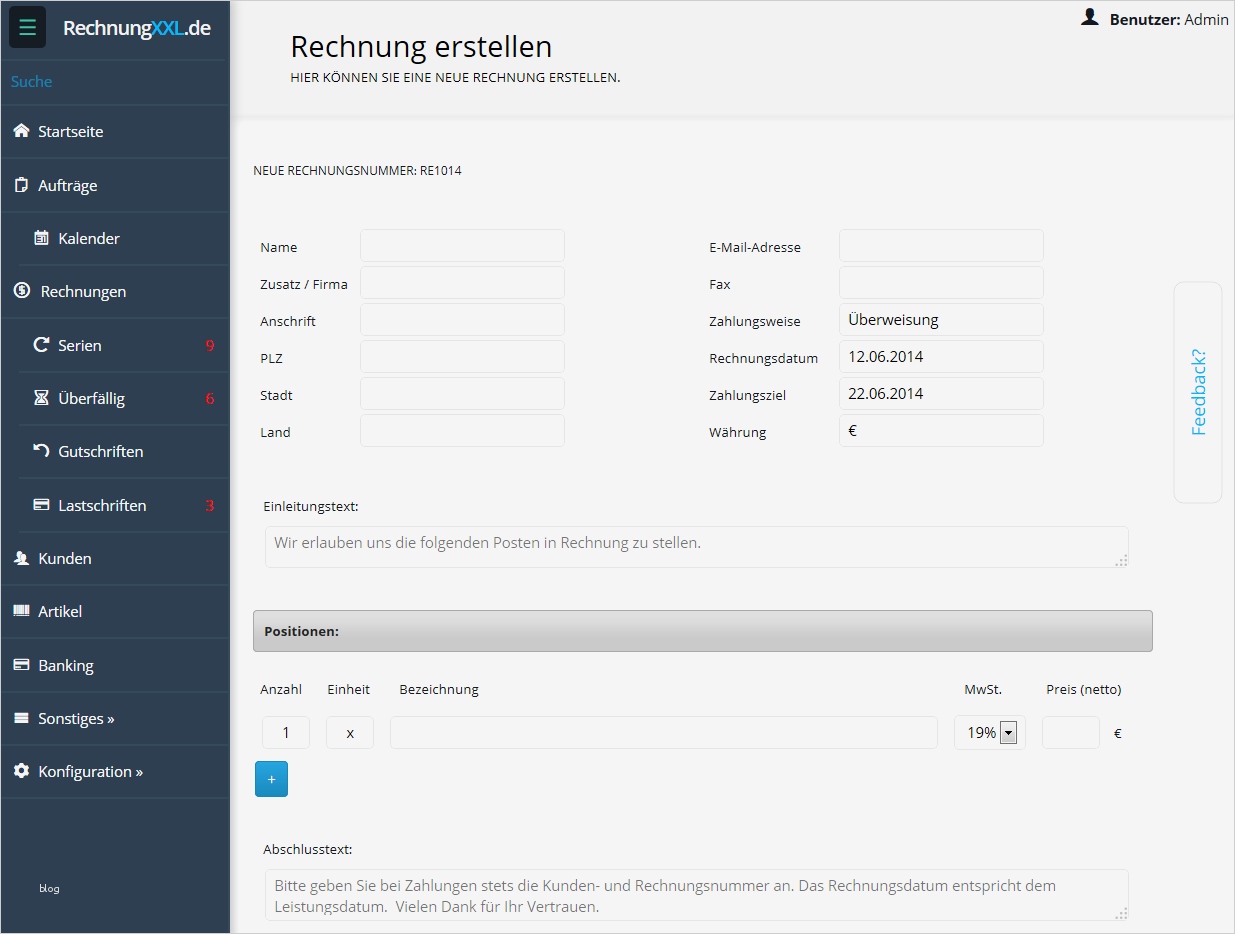
Task: Click the Einleitungstext text area
Action: pyautogui.click(x=697, y=547)
